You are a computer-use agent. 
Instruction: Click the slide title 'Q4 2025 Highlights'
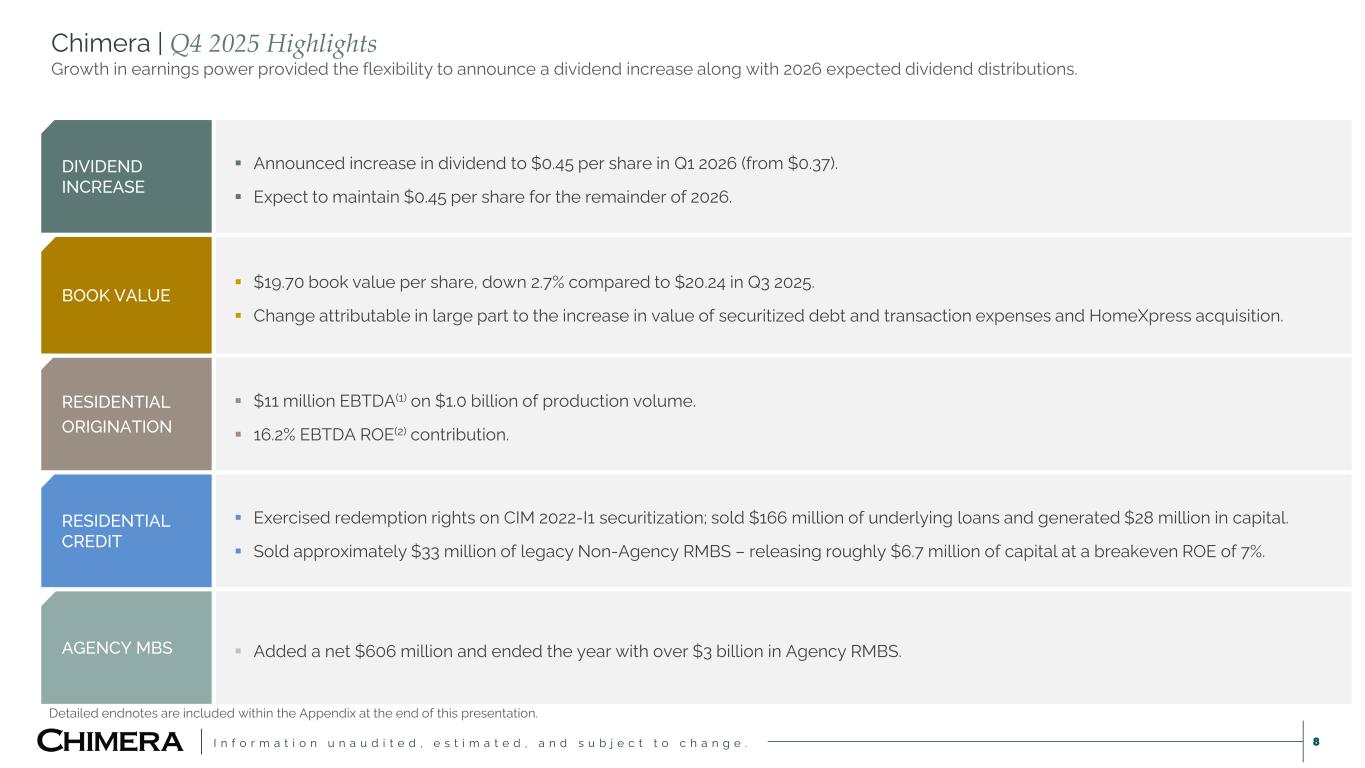point(273,44)
